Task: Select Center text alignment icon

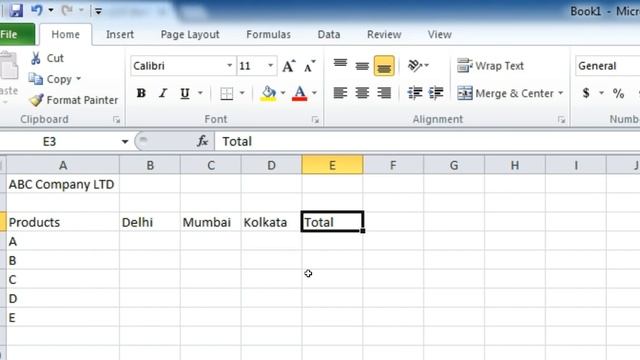Action: coord(362,93)
